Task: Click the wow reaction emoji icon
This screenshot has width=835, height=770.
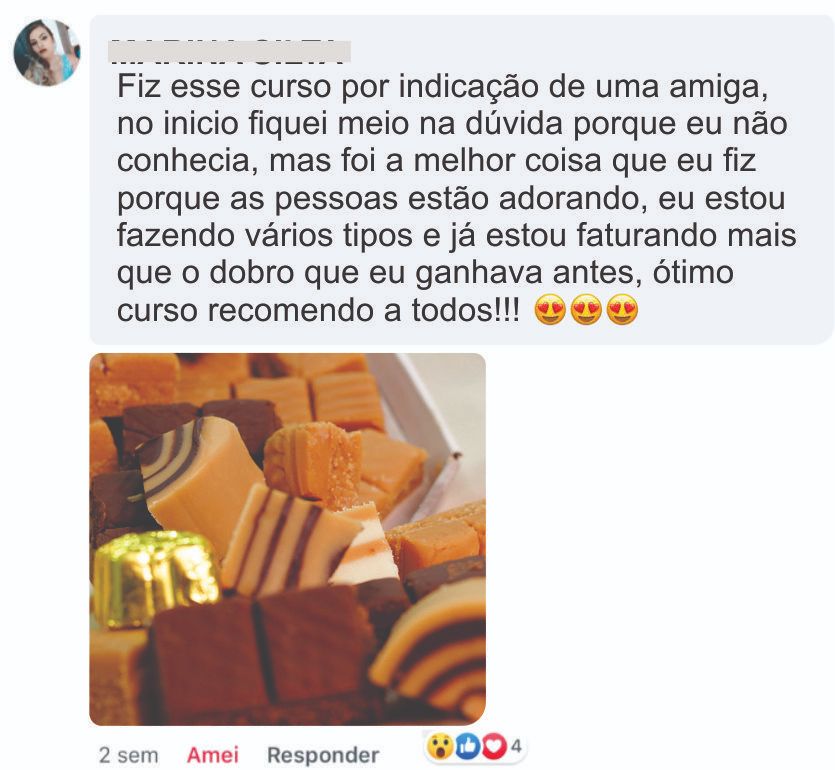Action: point(440,746)
